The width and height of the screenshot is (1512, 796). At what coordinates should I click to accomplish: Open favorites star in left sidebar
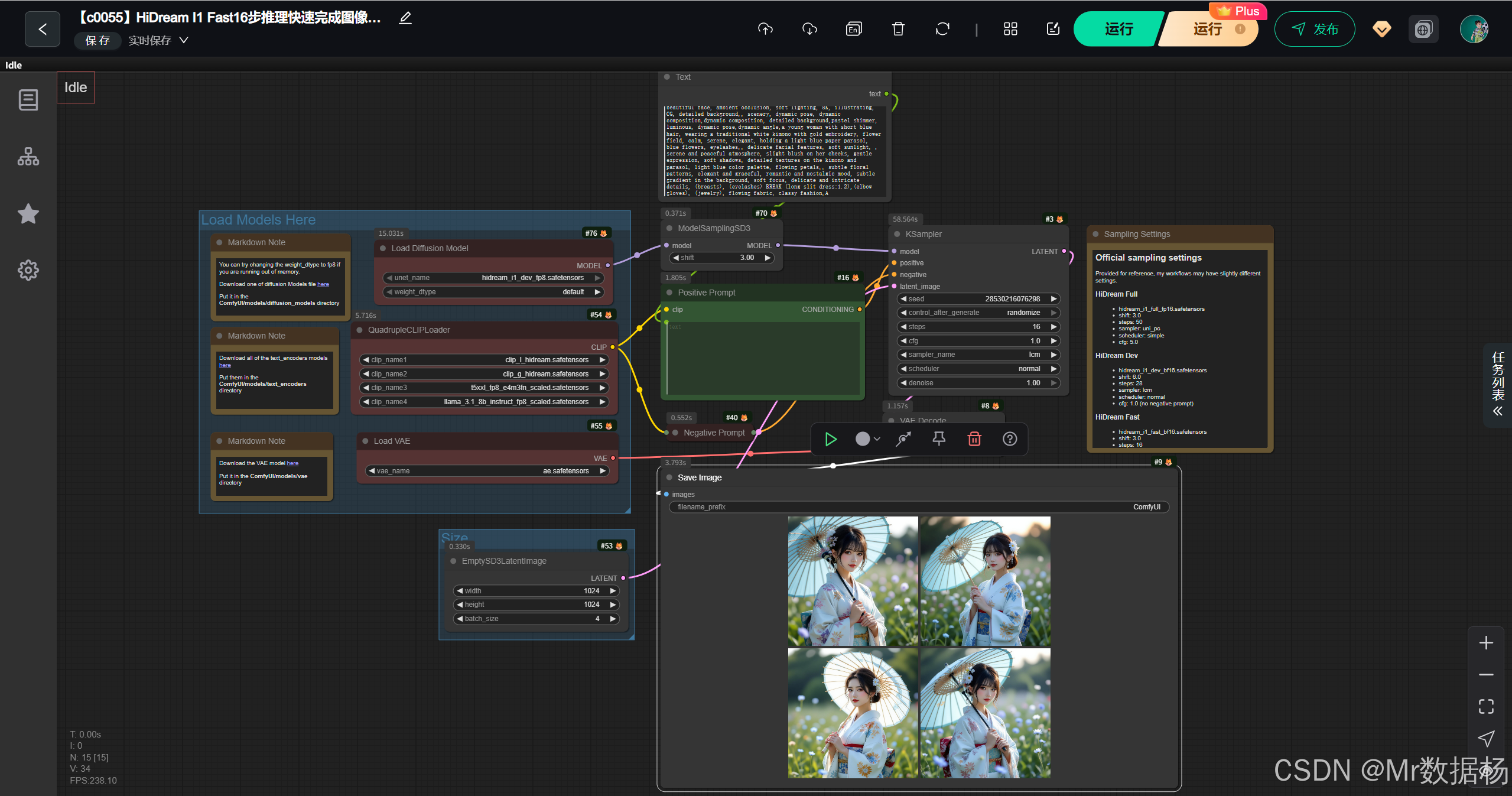click(x=28, y=213)
